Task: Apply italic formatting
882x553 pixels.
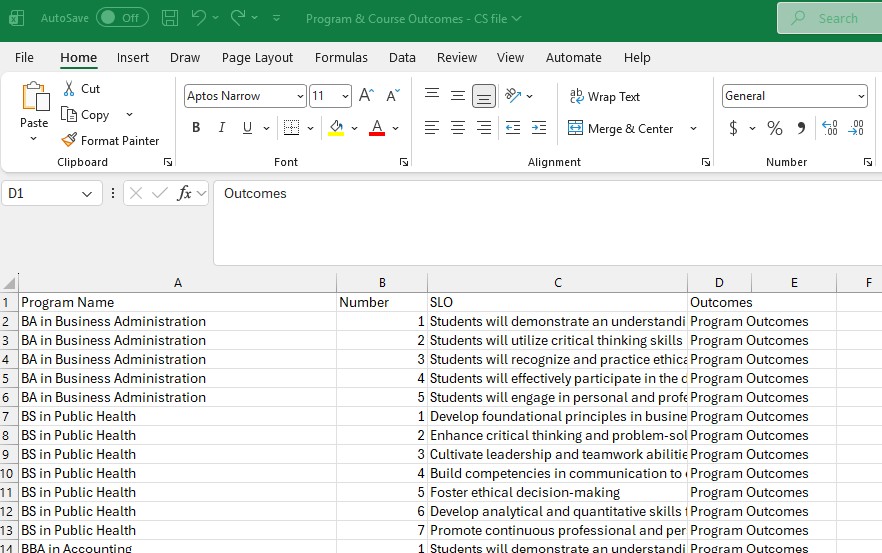Action: pos(222,128)
